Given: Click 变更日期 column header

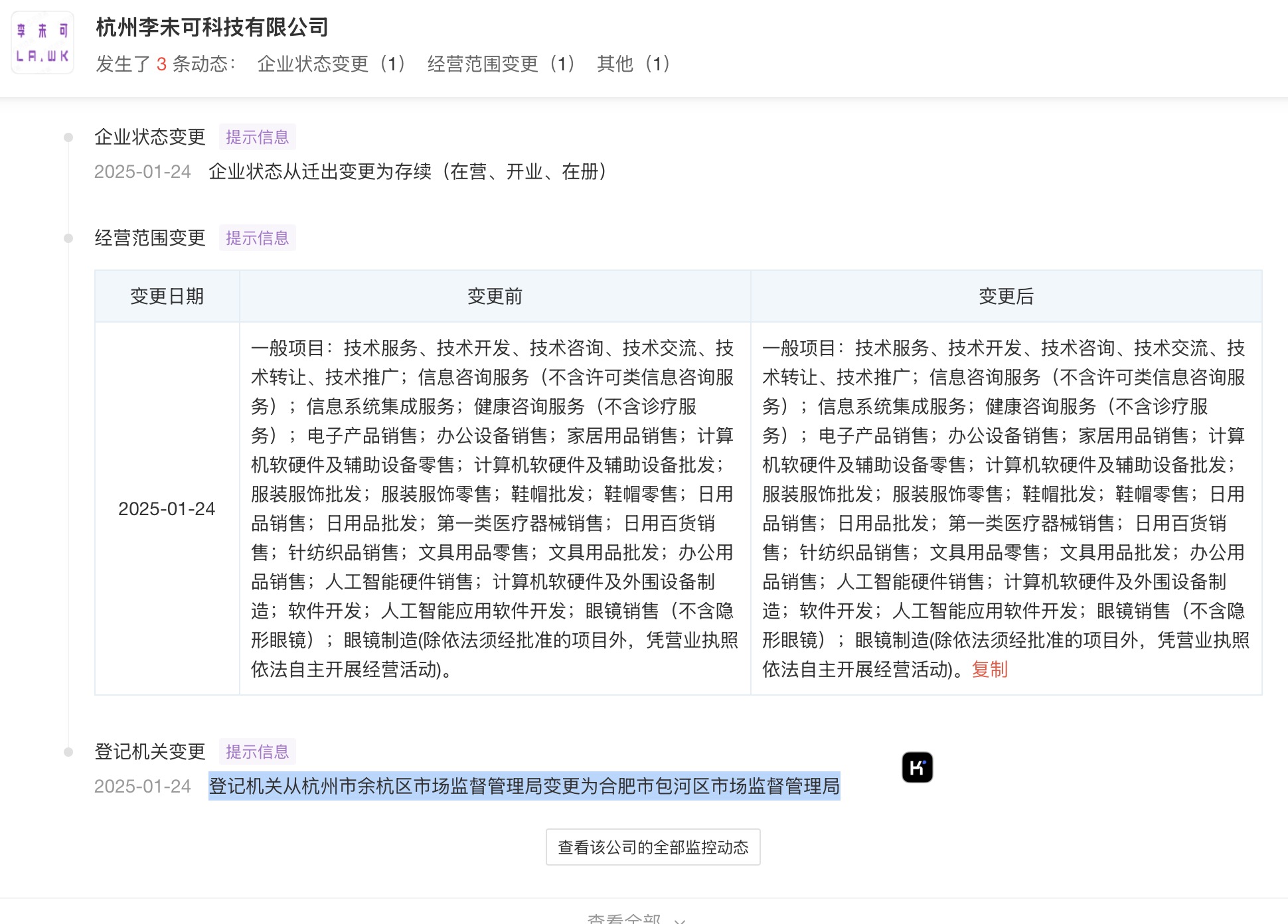Looking at the screenshot, I should (167, 296).
